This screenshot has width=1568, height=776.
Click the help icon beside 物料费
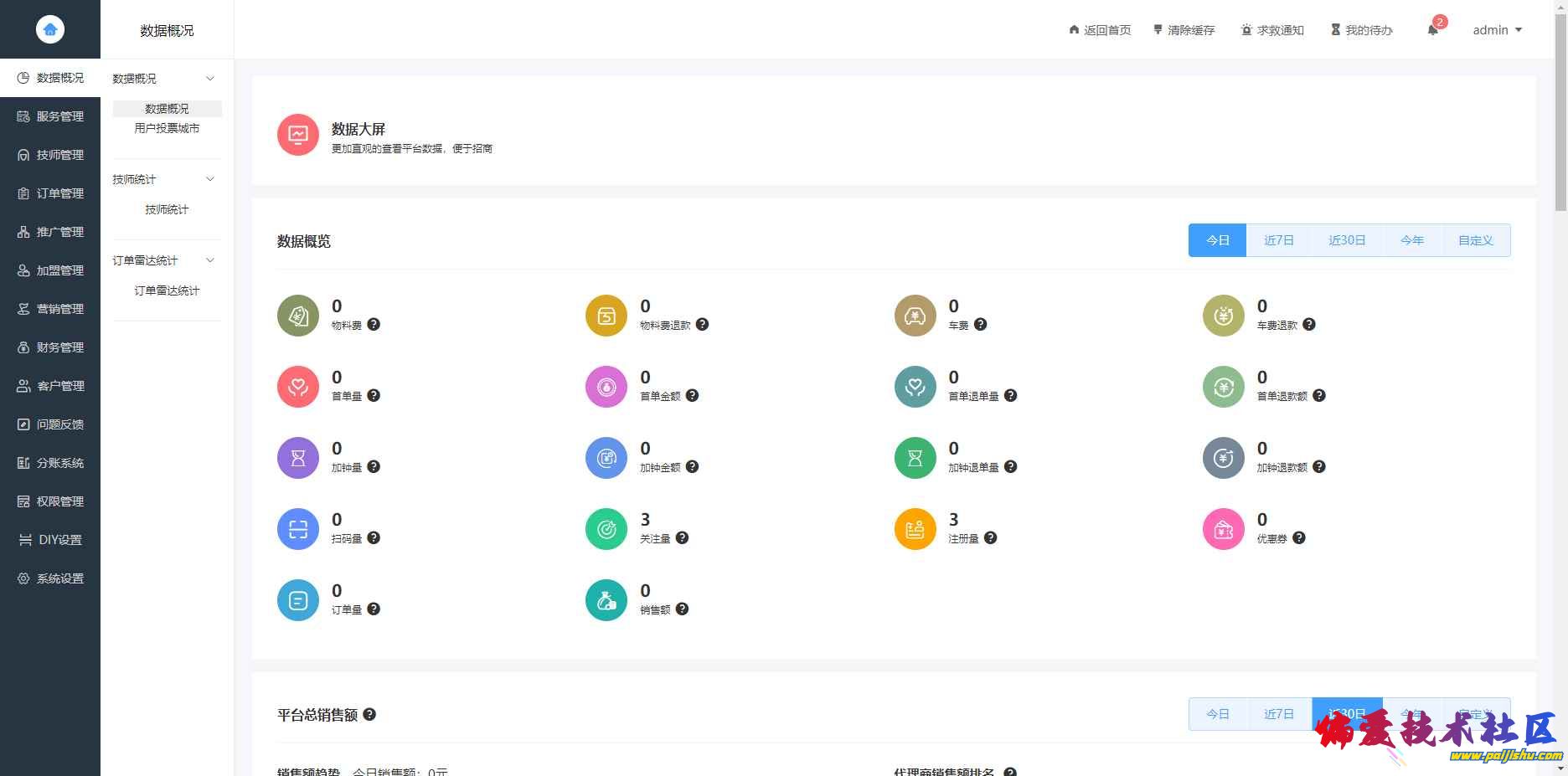point(374,325)
